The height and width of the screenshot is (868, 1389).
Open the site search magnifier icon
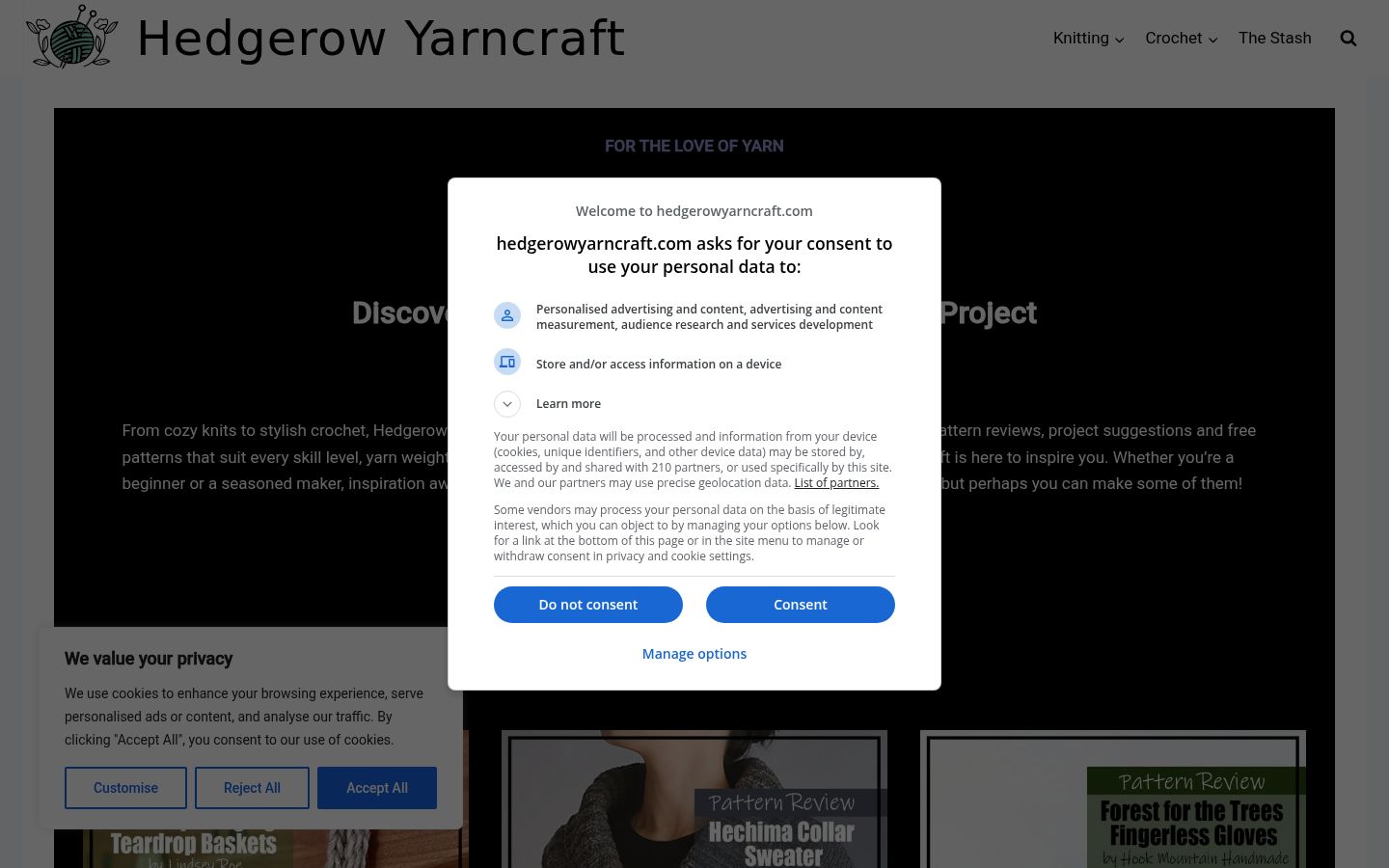click(1348, 39)
